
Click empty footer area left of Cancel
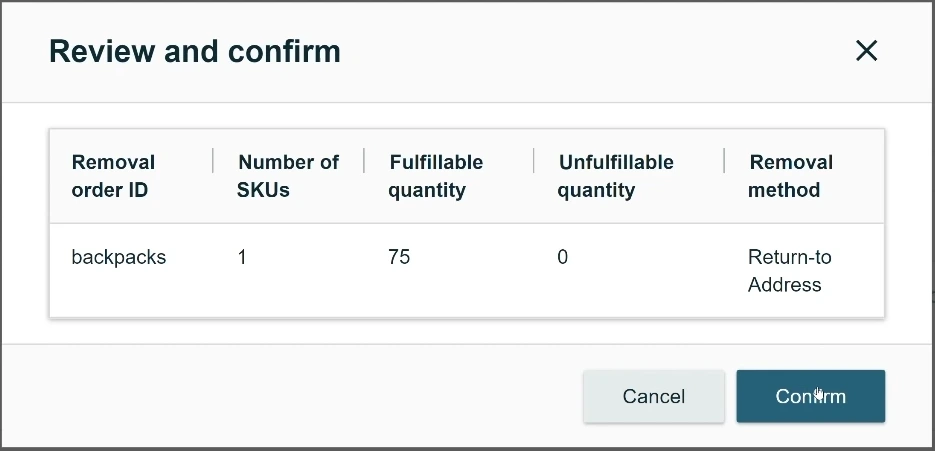pos(300,396)
